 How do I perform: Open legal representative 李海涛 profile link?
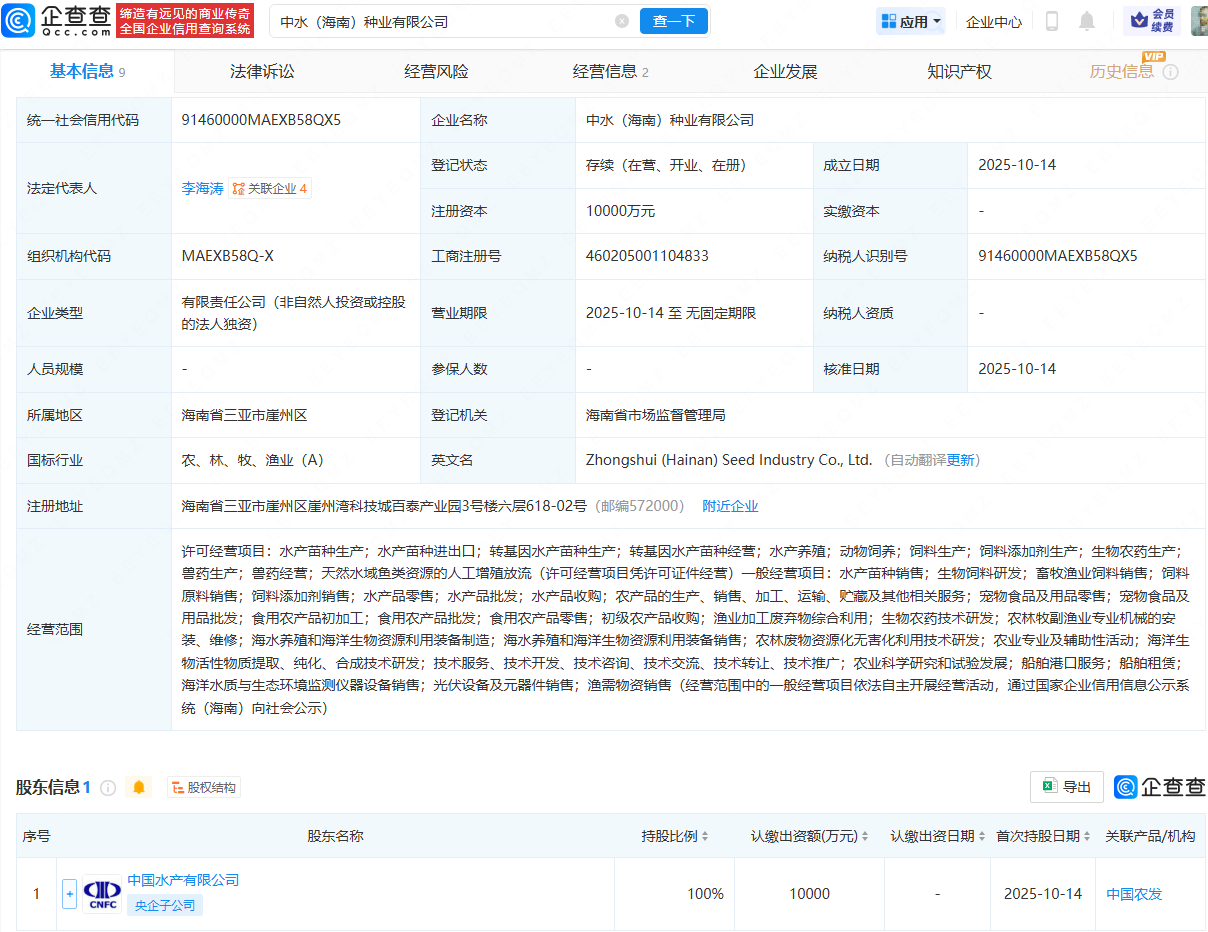point(203,188)
